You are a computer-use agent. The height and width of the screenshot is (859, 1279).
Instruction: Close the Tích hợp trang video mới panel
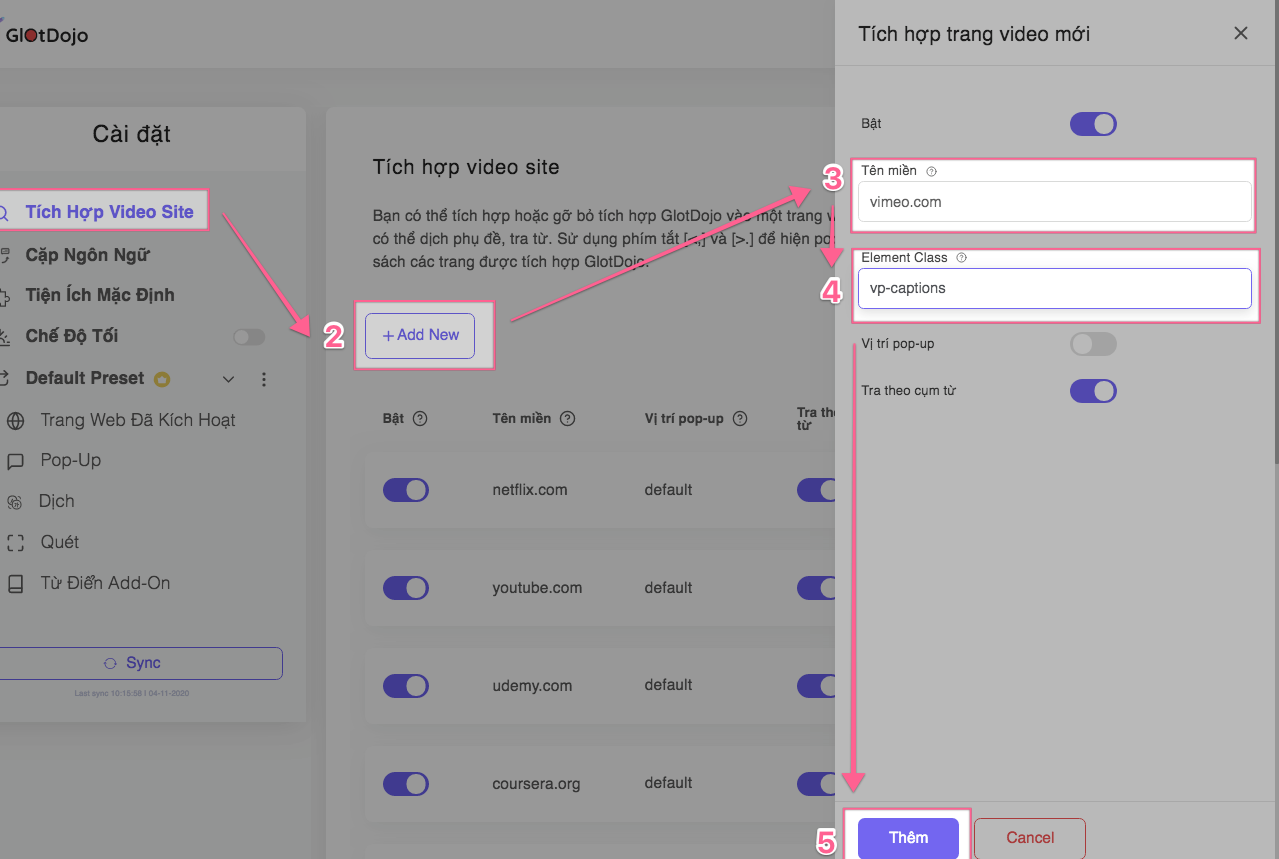(x=1241, y=33)
